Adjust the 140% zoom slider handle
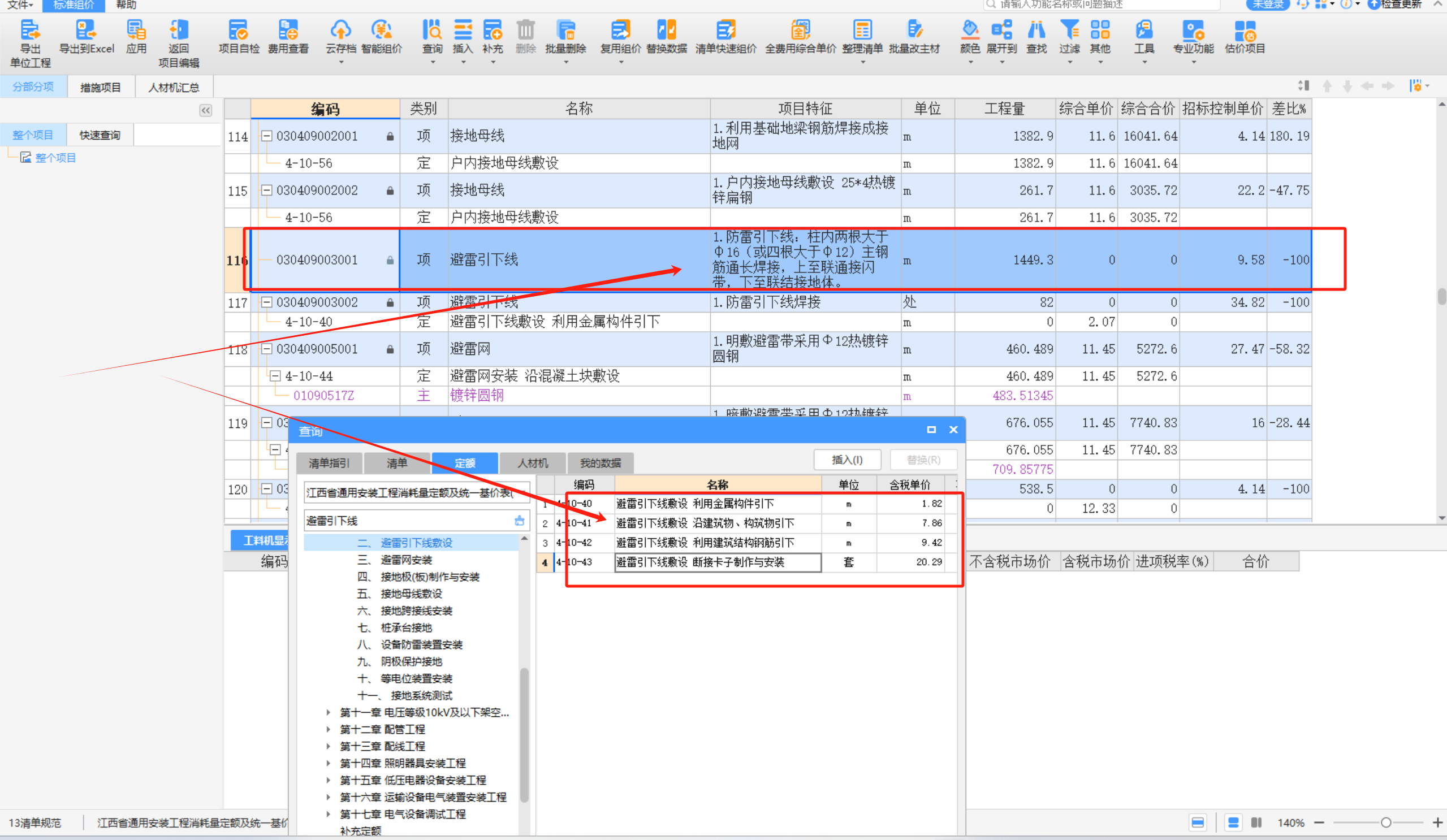This screenshot has height=840, width=1447. (x=1386, y=823)
